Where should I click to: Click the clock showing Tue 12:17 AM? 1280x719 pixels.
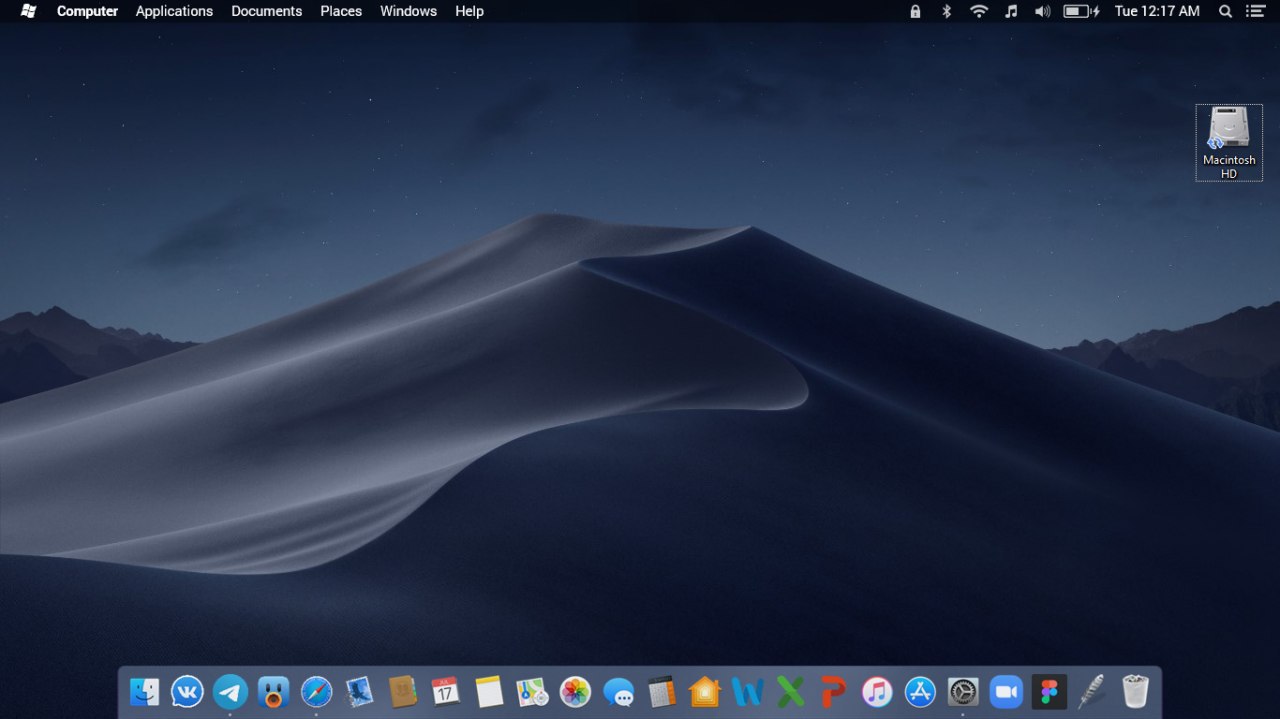[1157, 11]
